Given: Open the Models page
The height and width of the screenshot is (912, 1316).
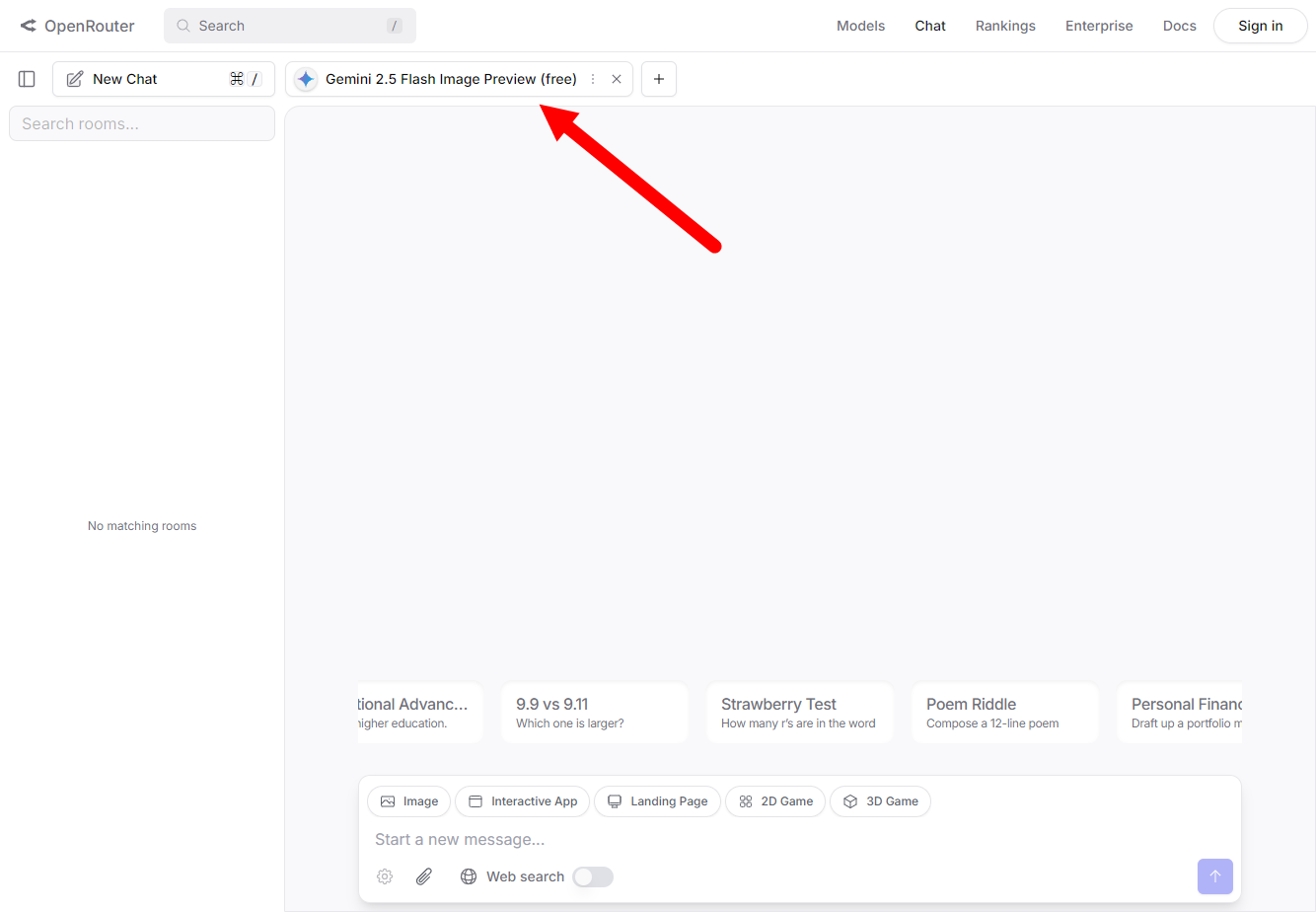Looking at the screenshot, I should (x=860, y=26).
